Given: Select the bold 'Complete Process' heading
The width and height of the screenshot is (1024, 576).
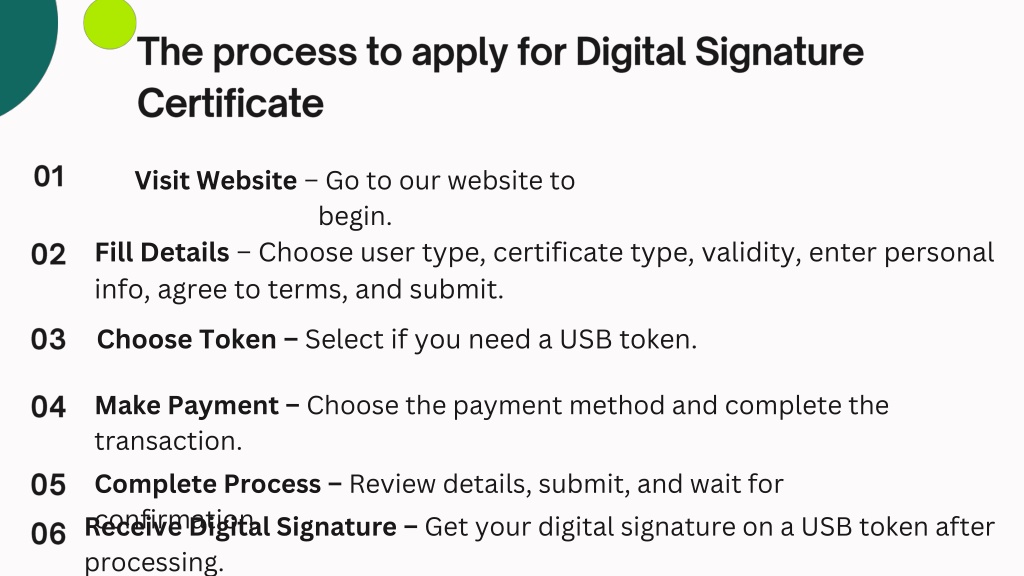Looking at the screenshot, I should click(x=208, y=484).
